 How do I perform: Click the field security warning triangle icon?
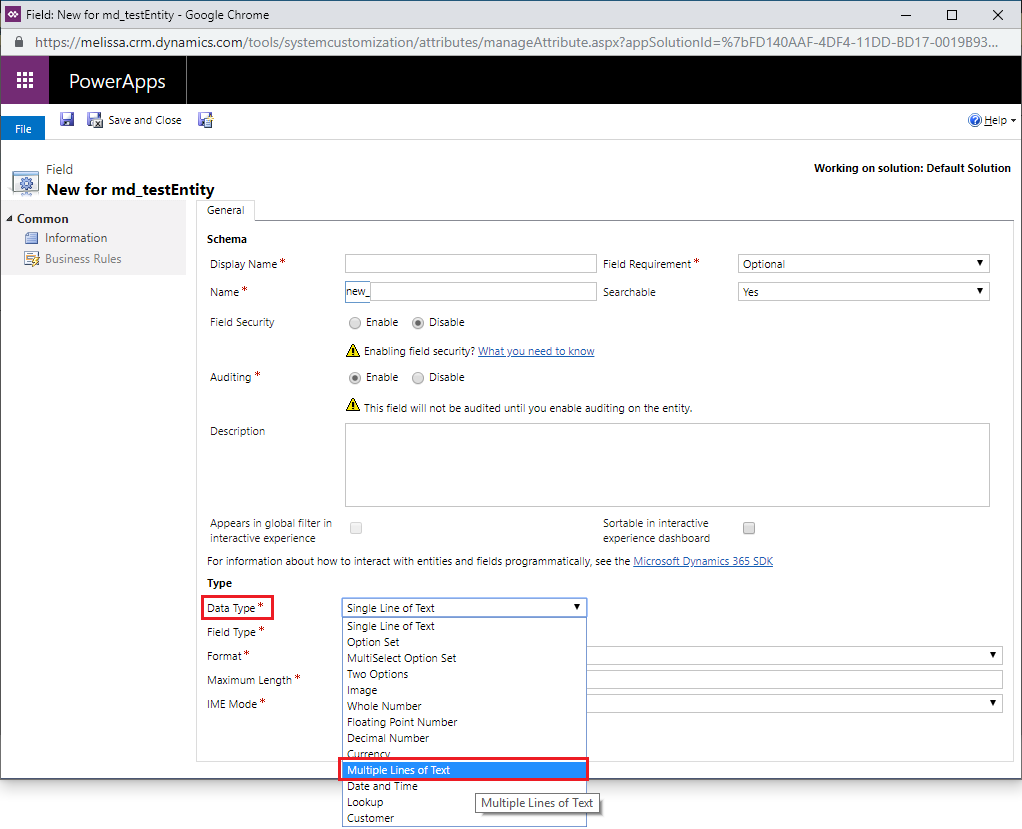point(352,351)
